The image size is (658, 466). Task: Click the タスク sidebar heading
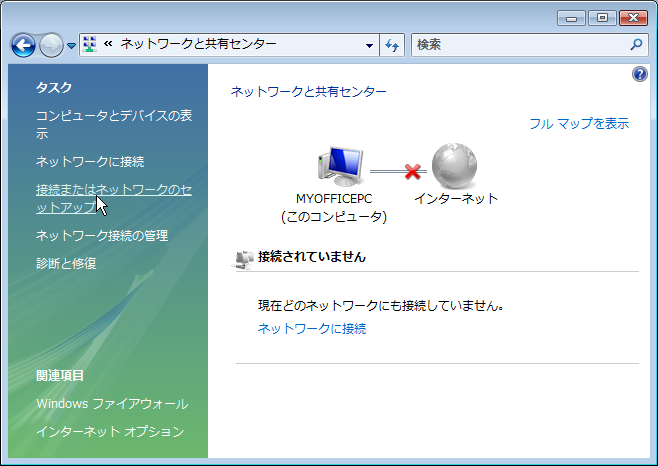[x=54, y=87]
